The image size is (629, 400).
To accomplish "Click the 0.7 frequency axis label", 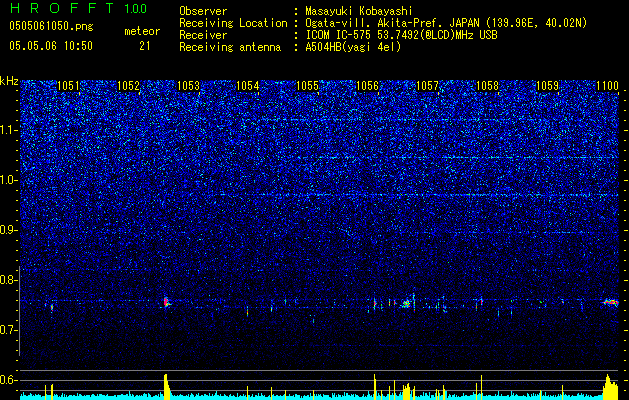I will (9, 330).
